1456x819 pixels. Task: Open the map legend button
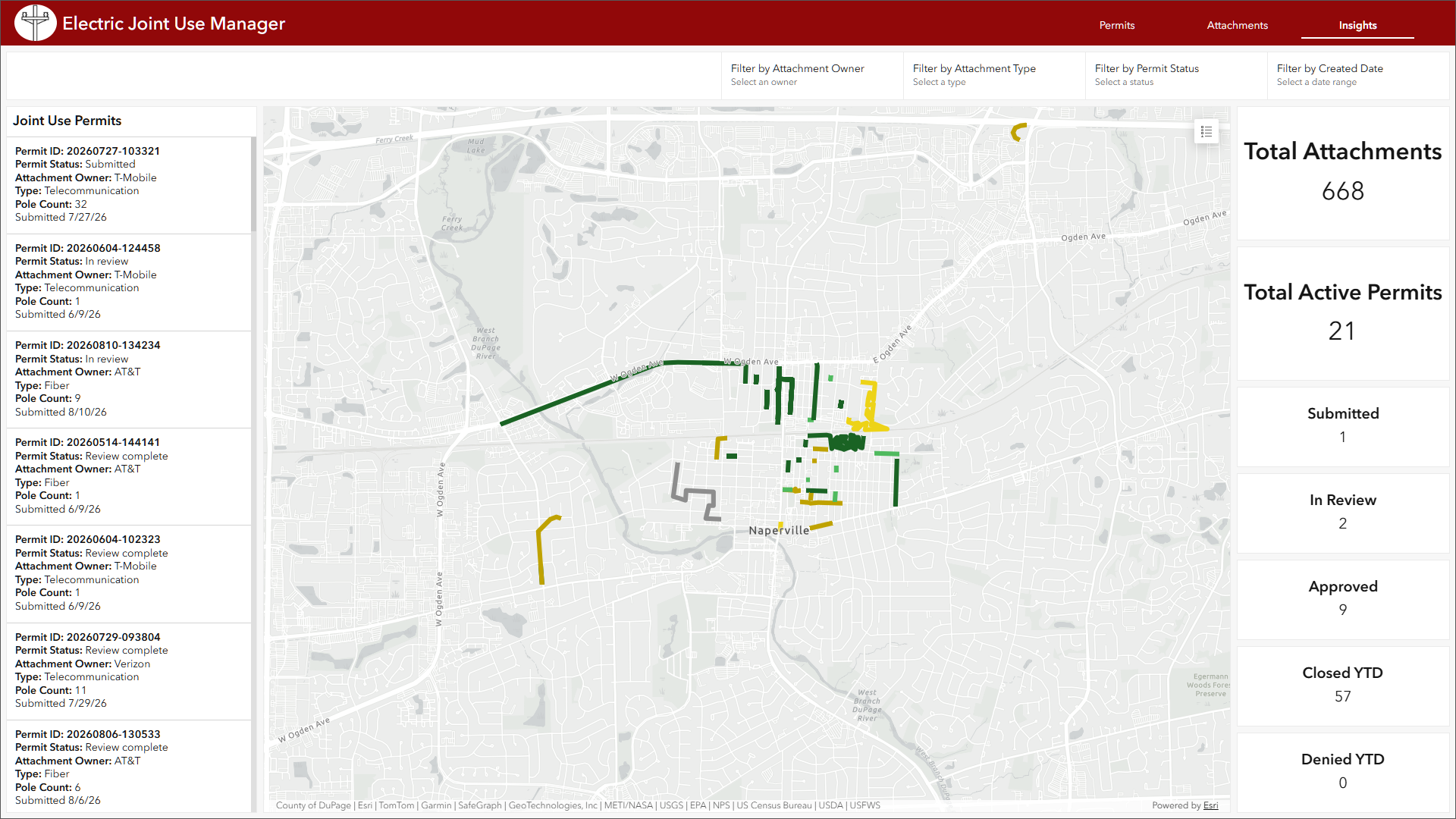1207,132
